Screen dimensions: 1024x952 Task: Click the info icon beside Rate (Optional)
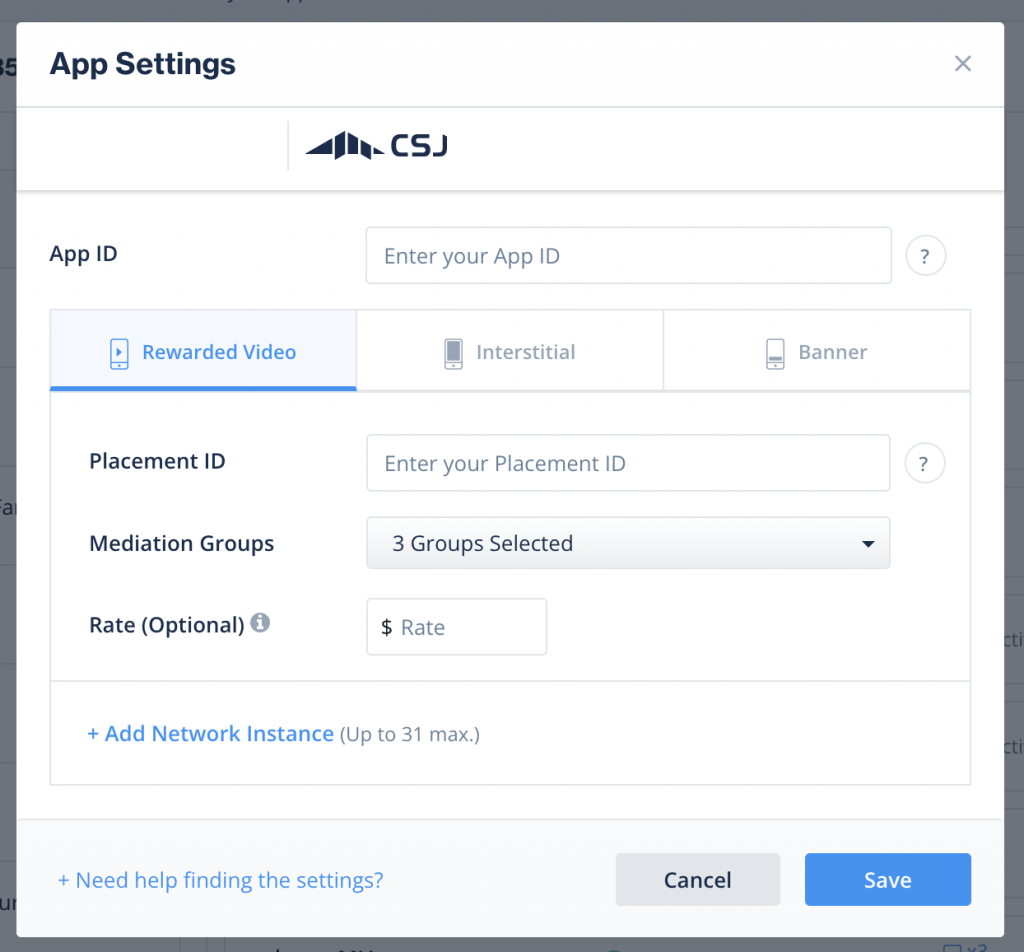(x=261, y=621)
